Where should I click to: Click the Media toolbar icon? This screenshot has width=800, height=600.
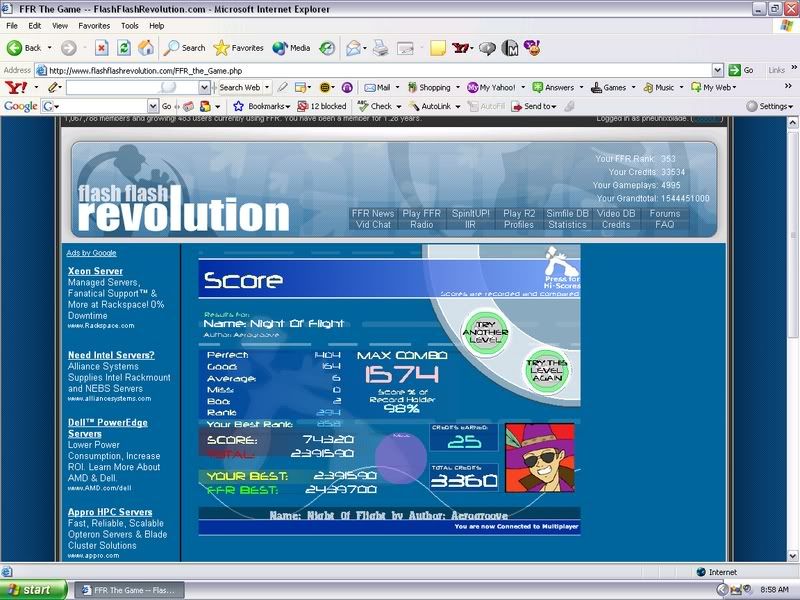pyautogui.click(x=291, y=47)
